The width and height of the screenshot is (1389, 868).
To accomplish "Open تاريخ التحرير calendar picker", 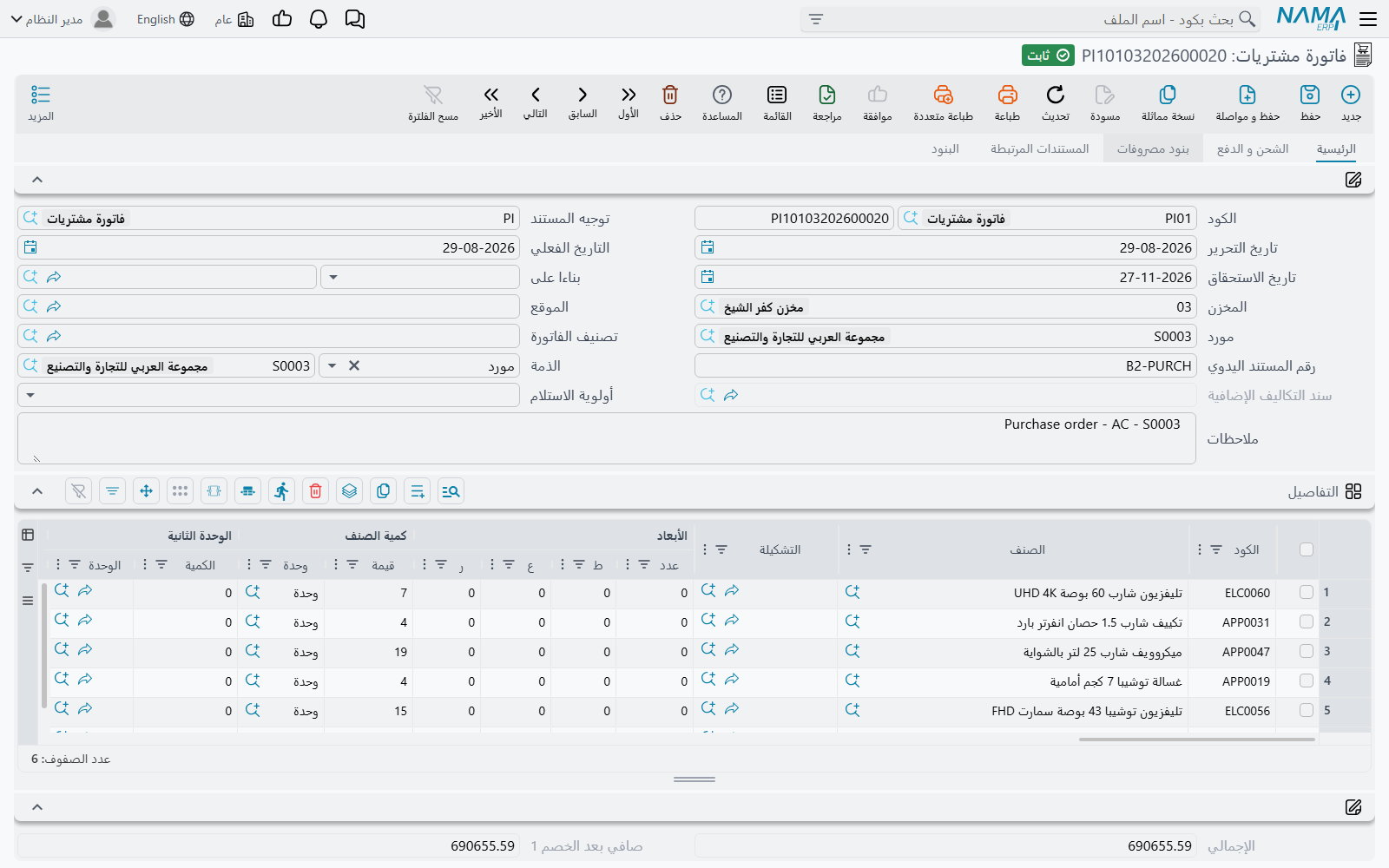I will (x=708, y=248).
